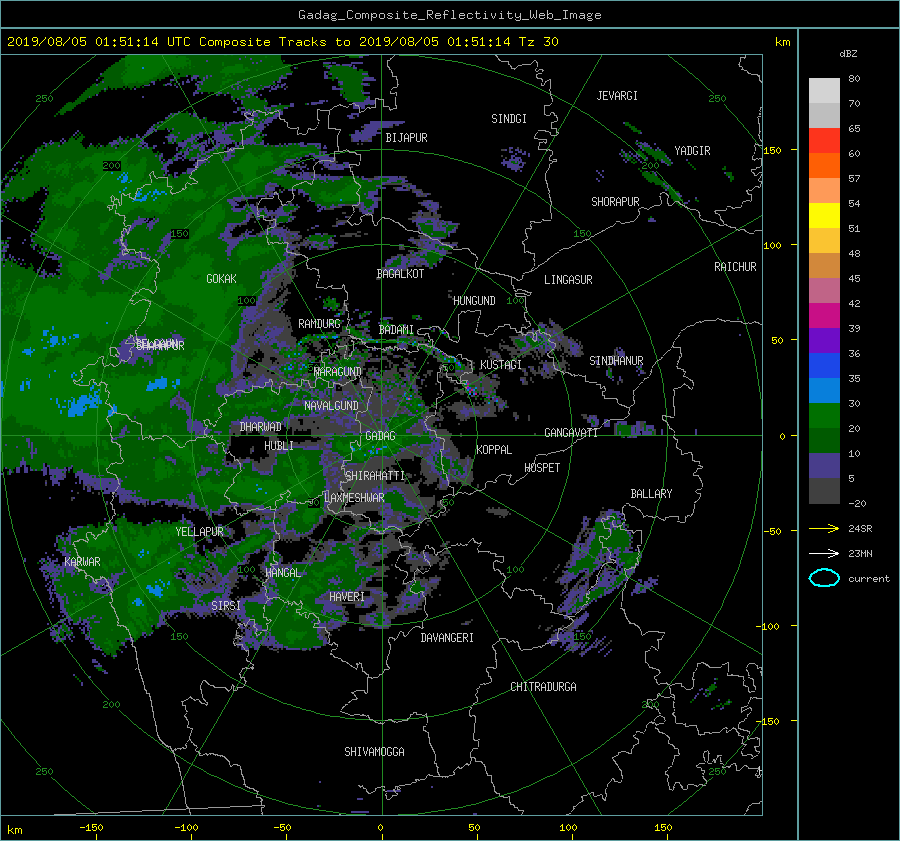Screen dimensions: 900x841
Task: Click the BAGALKOT city label
Action: (x=400, y=274)
